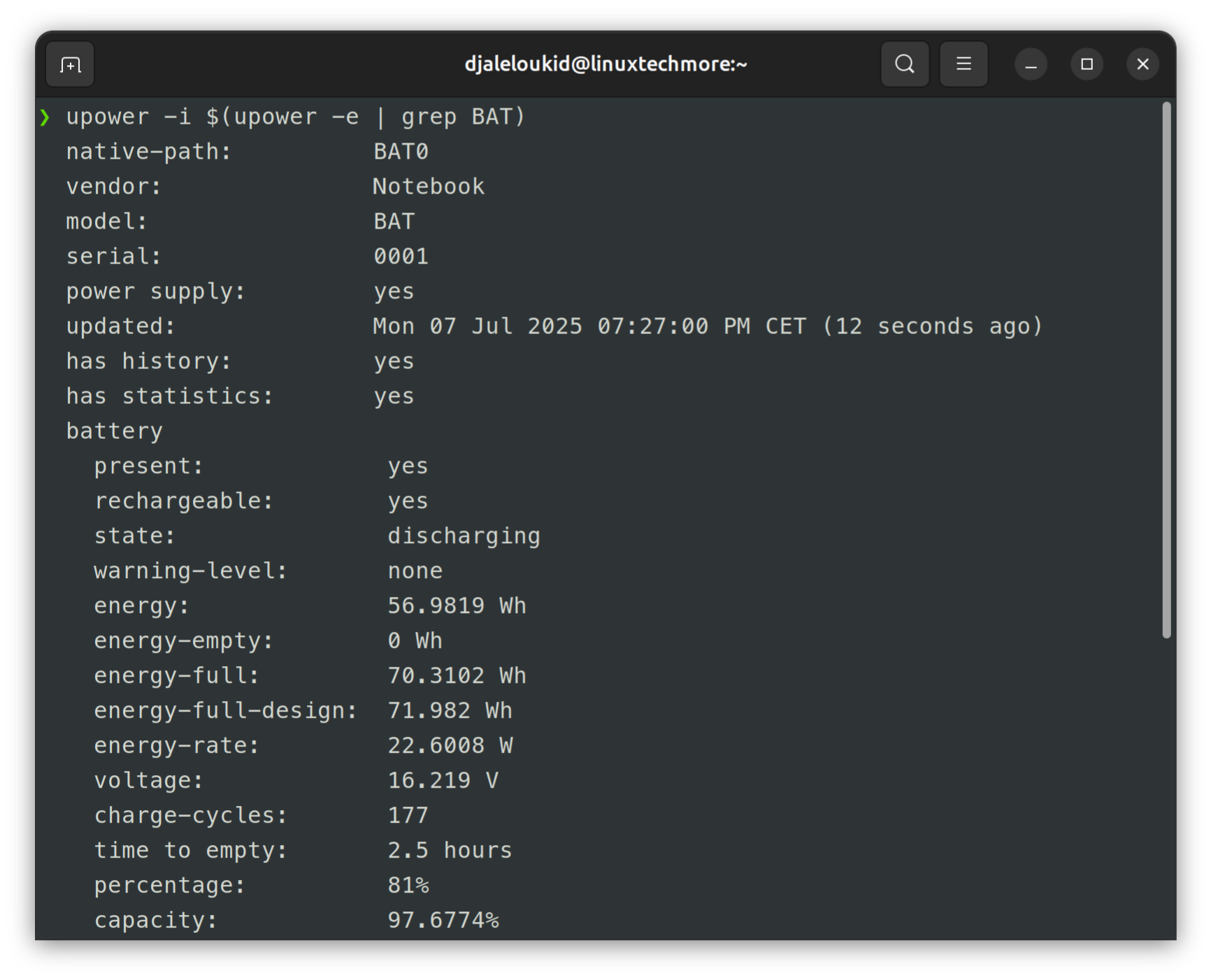Click the energy-full-design label
This screenshot has width=1211, height=980.
[225, 711]
